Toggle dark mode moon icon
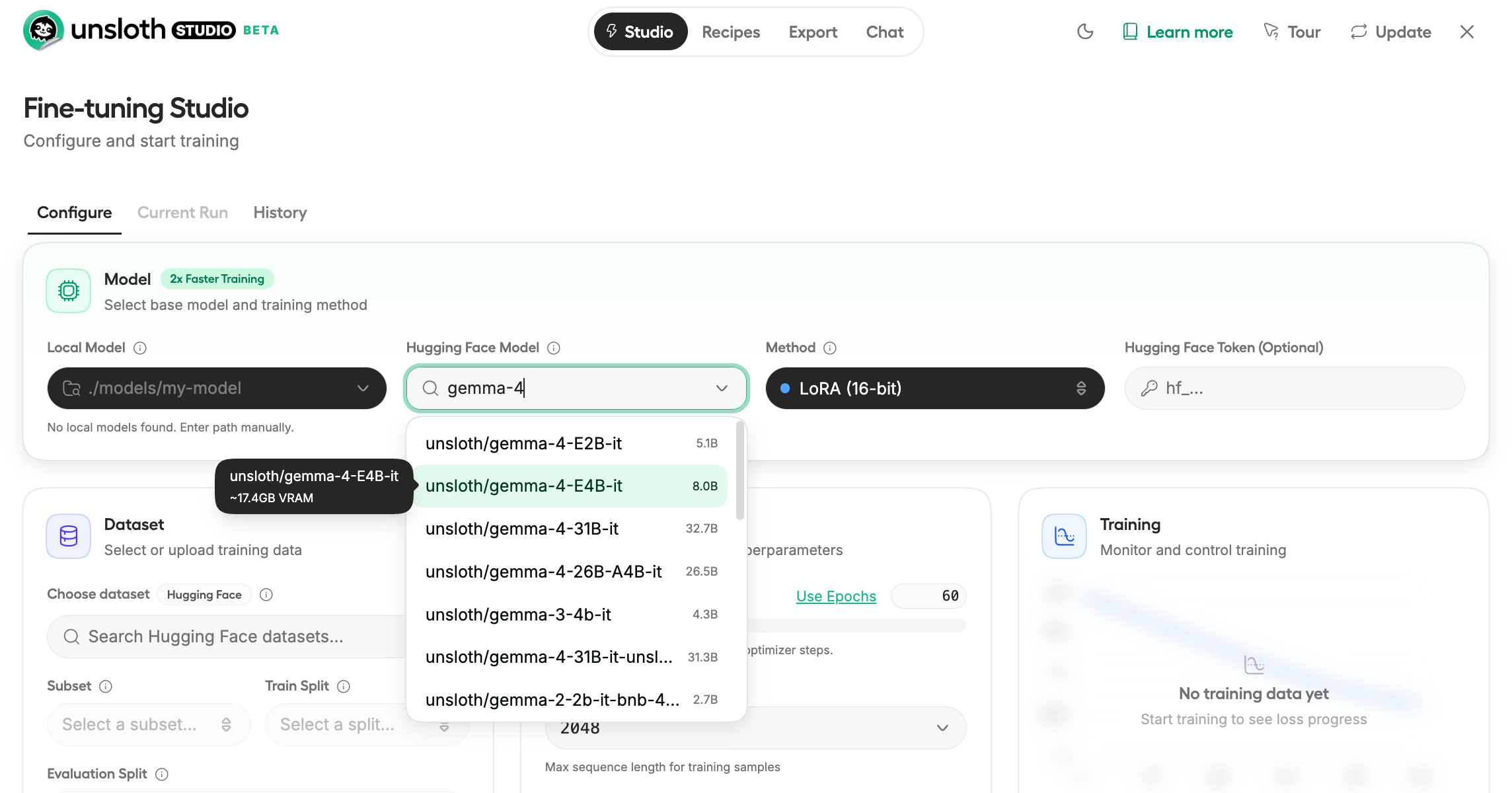 (x=1085, y=32)
